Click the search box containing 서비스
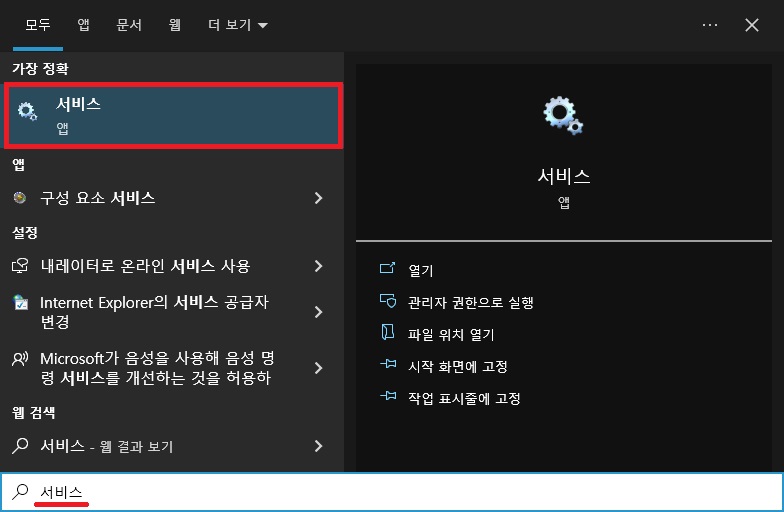784x512 pixels. click(392, 492)
